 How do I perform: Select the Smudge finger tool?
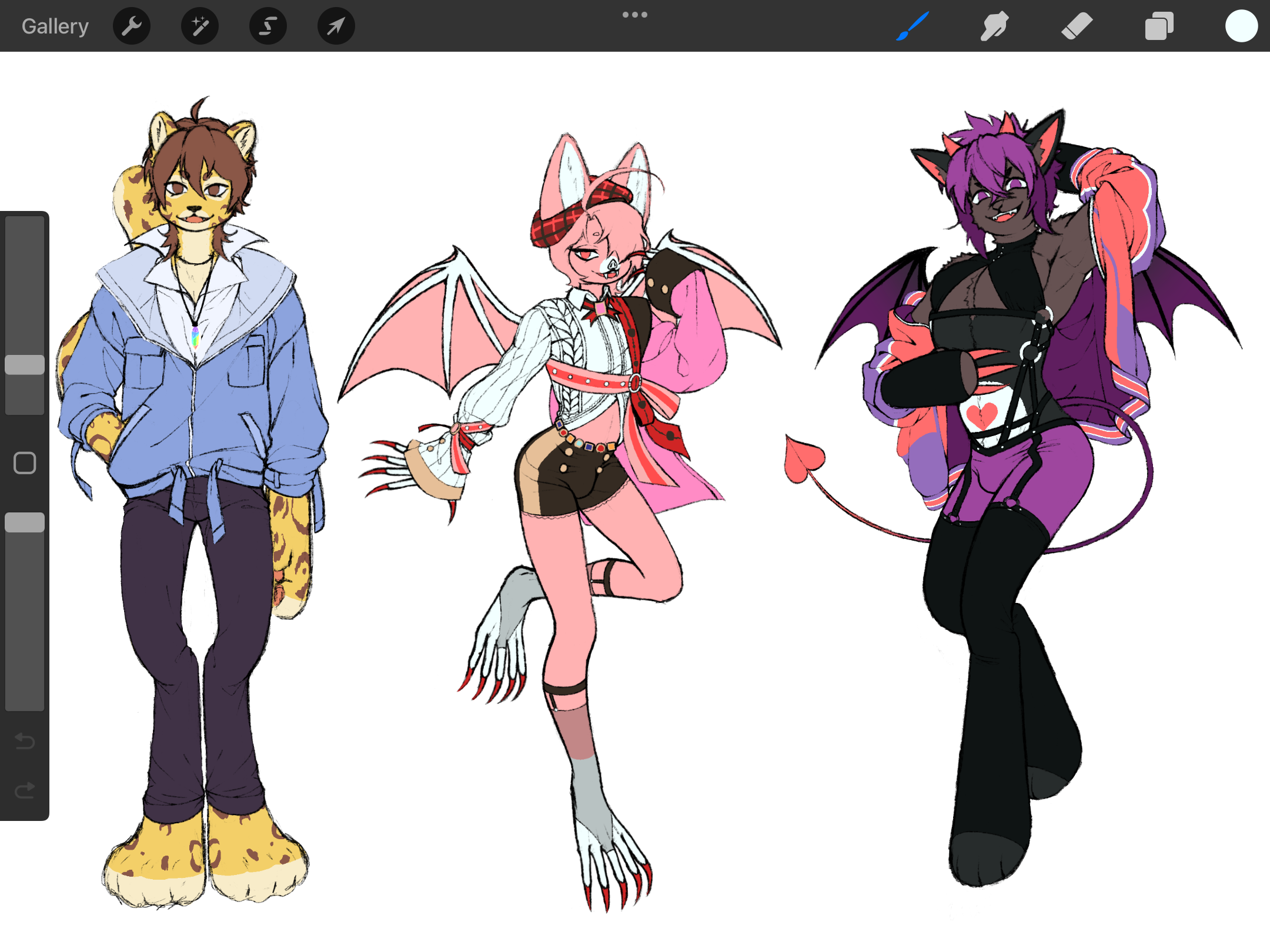click(994, 26)
